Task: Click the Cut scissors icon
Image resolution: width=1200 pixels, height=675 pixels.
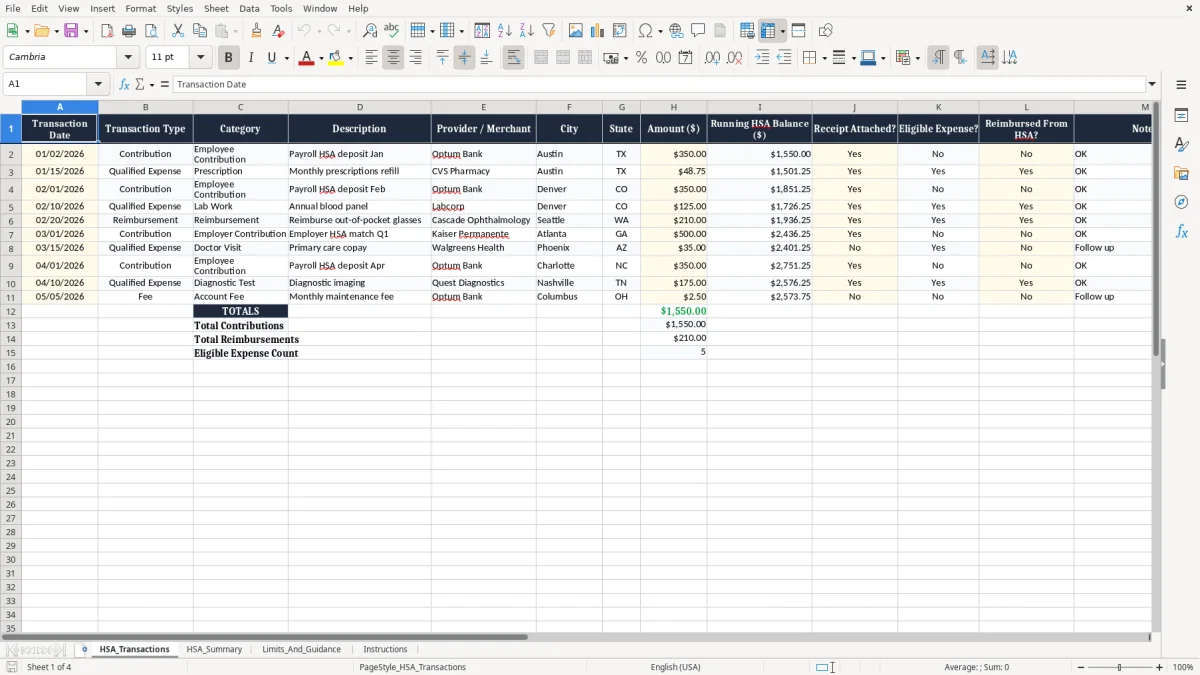Action: [178, 31]
